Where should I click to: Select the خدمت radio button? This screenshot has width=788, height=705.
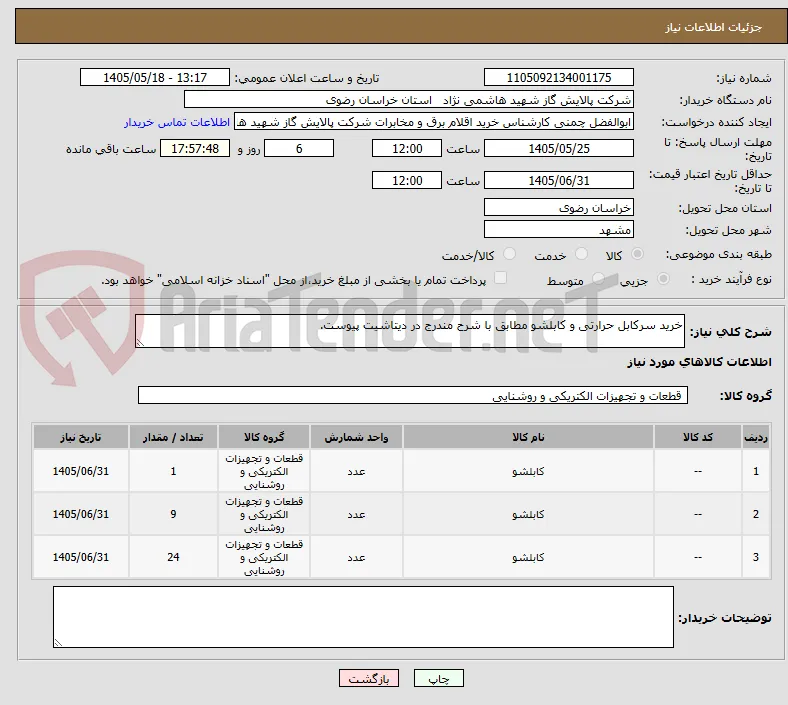pyautogui.click(x=581, y=254)
